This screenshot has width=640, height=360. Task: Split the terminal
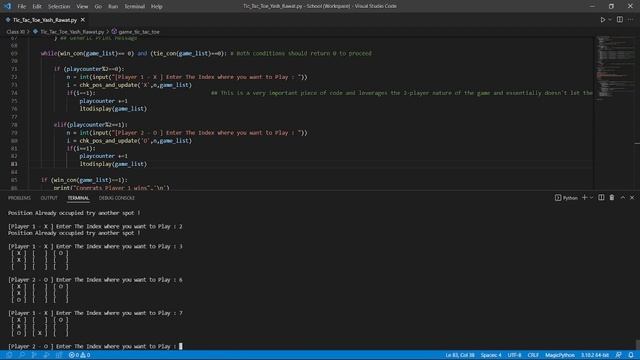(x=601, y=198)
